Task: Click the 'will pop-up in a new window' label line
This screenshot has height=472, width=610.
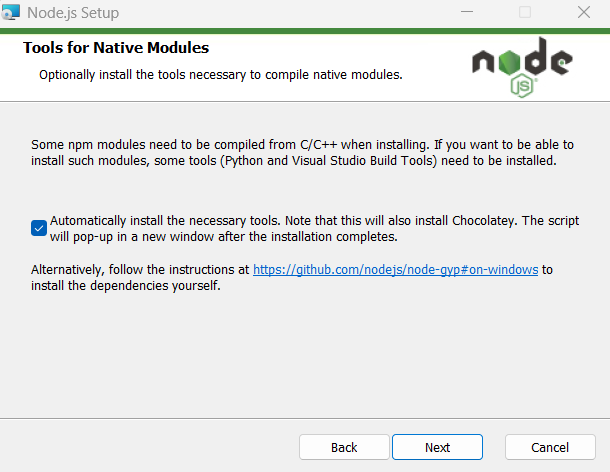Action: click(x=224, y=237)
